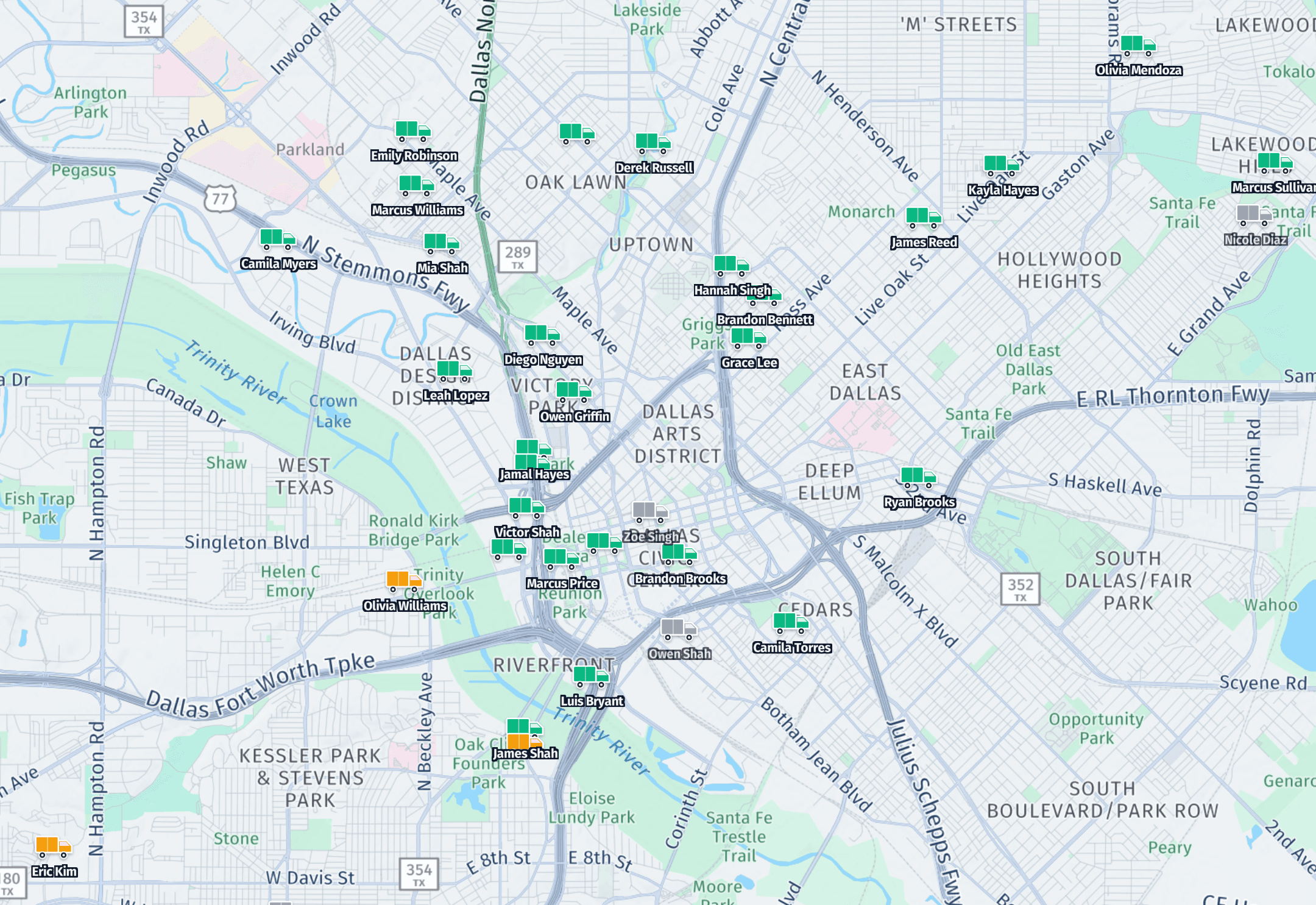Open Hannah Singh's truck marker
This screenshot has height=905, width=1316.
point(732,266)
